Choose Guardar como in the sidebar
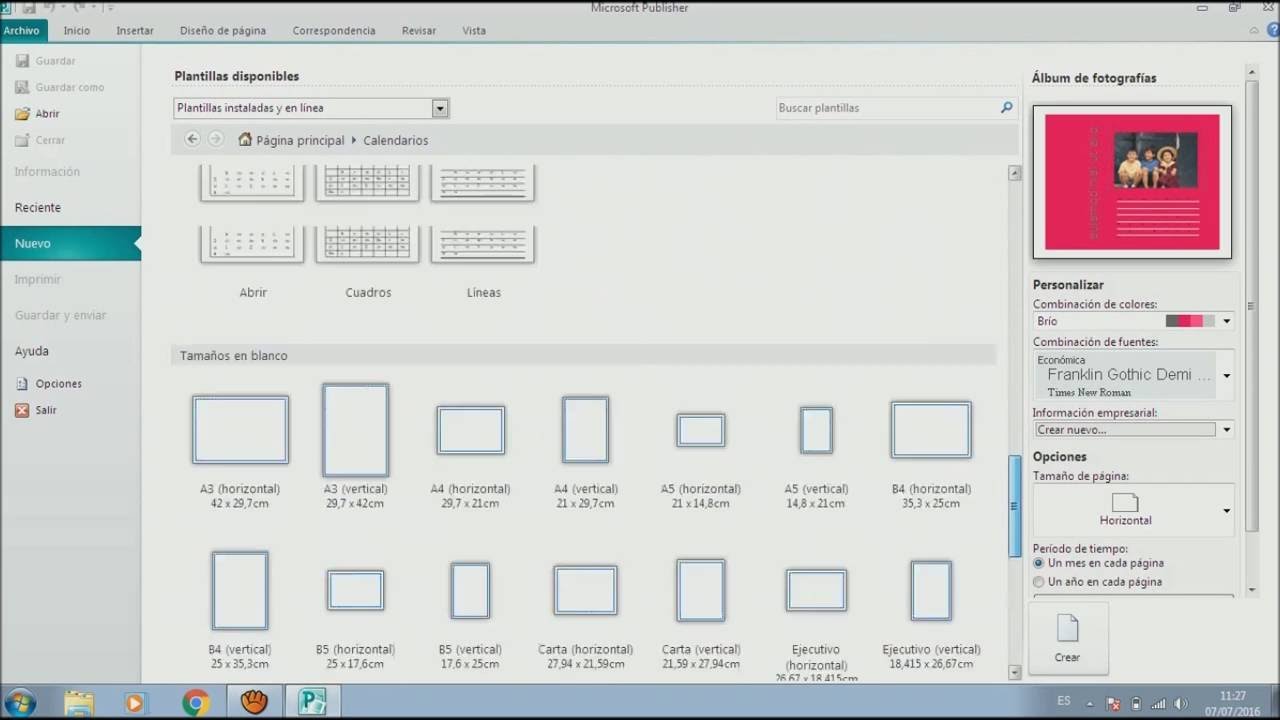The height and width of the screenshot is (720, 1280). tap(59, 87)
